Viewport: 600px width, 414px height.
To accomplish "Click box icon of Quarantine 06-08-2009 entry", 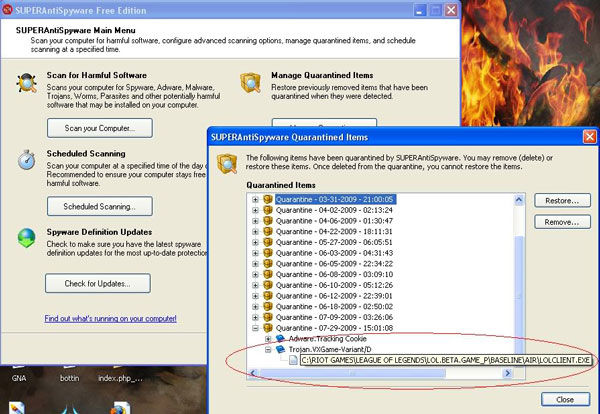I will [x=268, y=274].
